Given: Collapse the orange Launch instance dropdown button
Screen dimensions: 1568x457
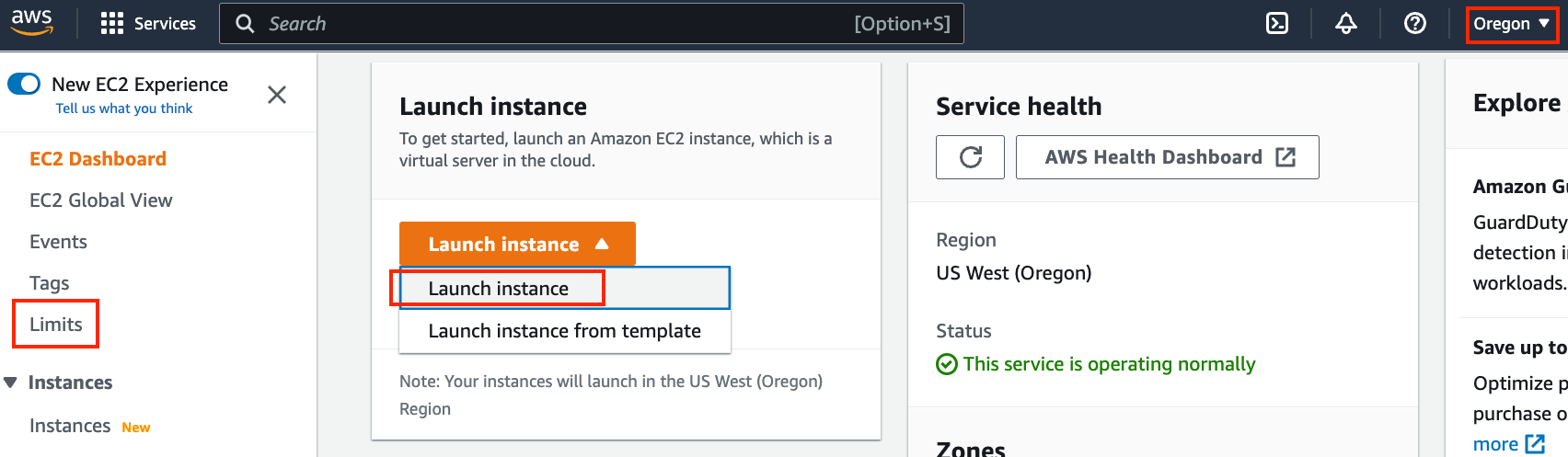Looking at the screenshot, I should [x=517, y=244].
